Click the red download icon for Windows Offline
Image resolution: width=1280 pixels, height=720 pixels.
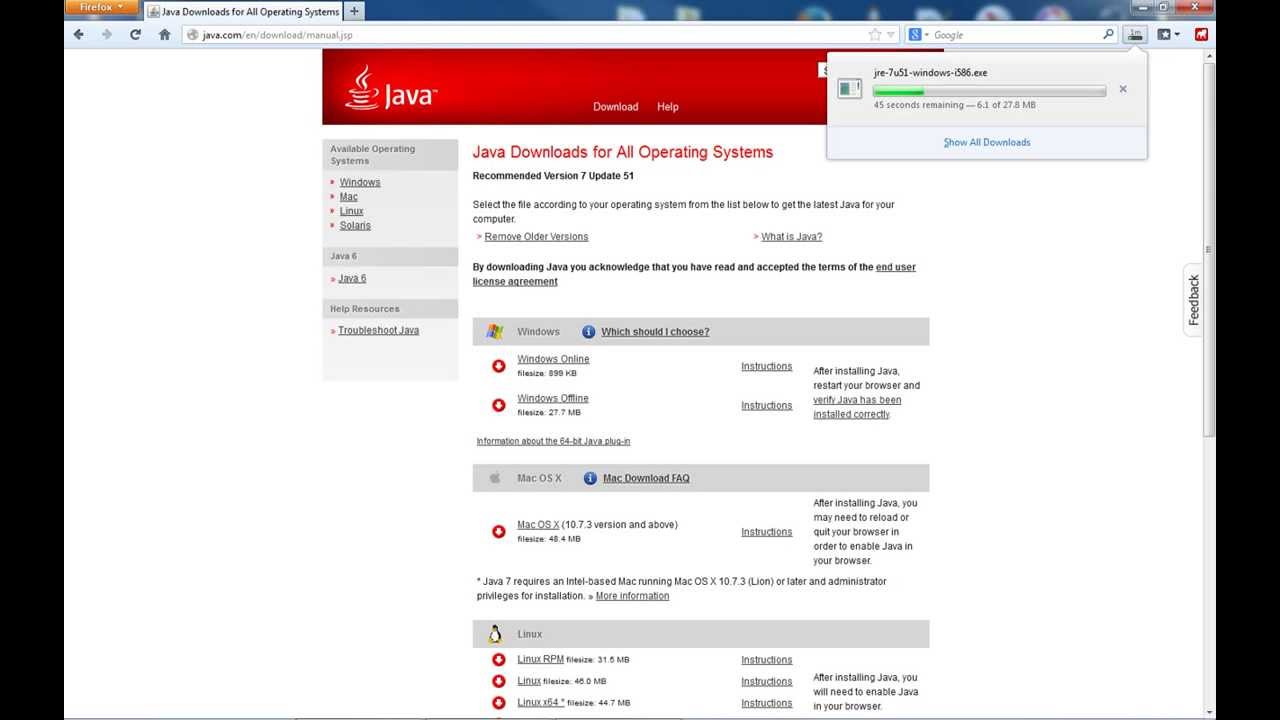(499, 405)
